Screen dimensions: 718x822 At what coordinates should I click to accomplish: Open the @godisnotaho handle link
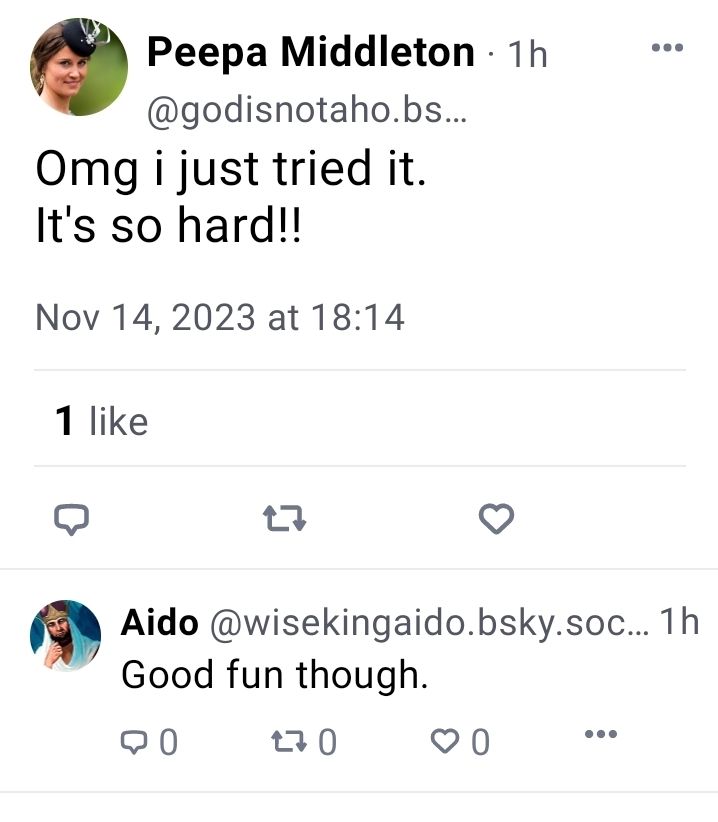pos(307,112)
